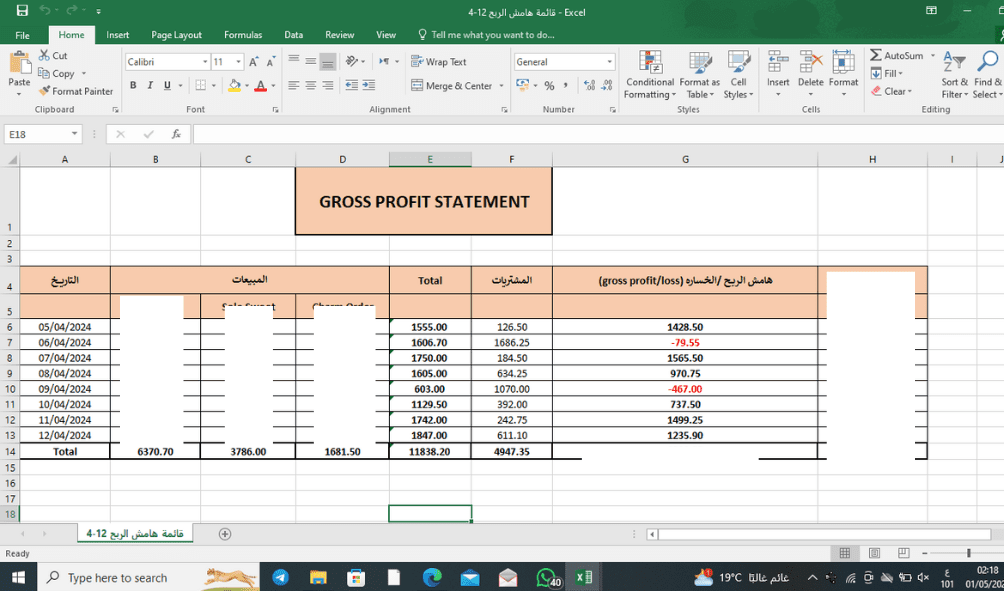Switch to Page Layout view in status bar
The width and height of the screenshot is (1004, 591).
click(x=874, y=553)
